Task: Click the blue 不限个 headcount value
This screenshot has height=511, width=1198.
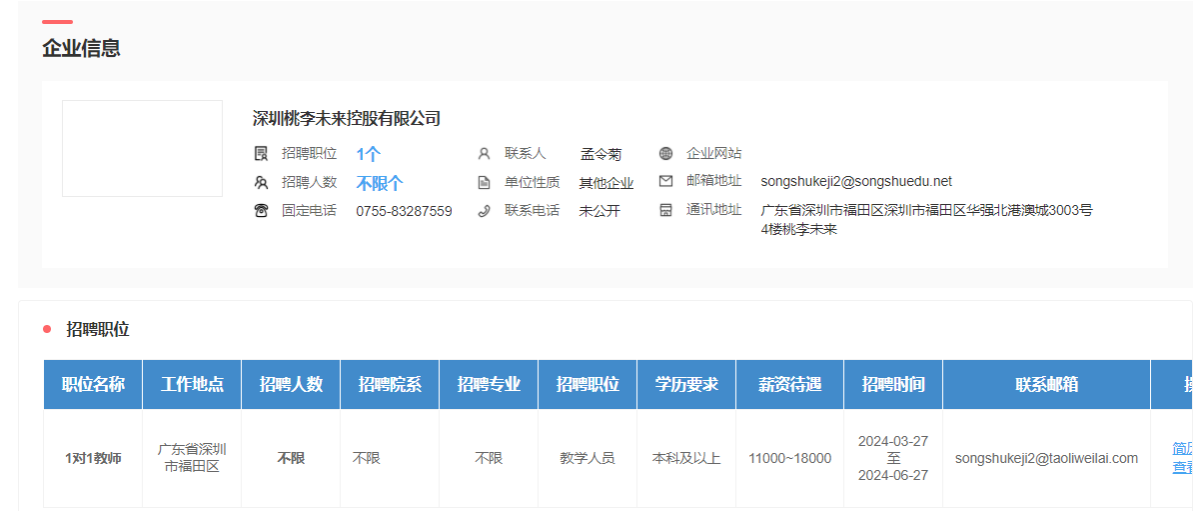Action: pos(379,183)
